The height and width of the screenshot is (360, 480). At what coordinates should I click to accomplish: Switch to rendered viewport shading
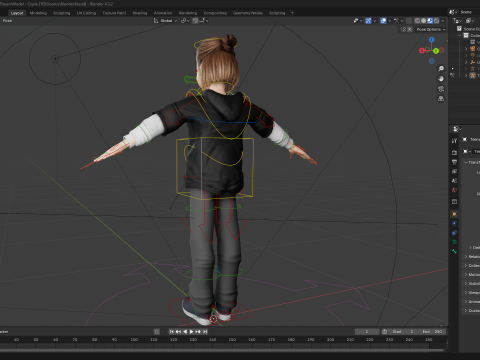(x=436, y=21)
